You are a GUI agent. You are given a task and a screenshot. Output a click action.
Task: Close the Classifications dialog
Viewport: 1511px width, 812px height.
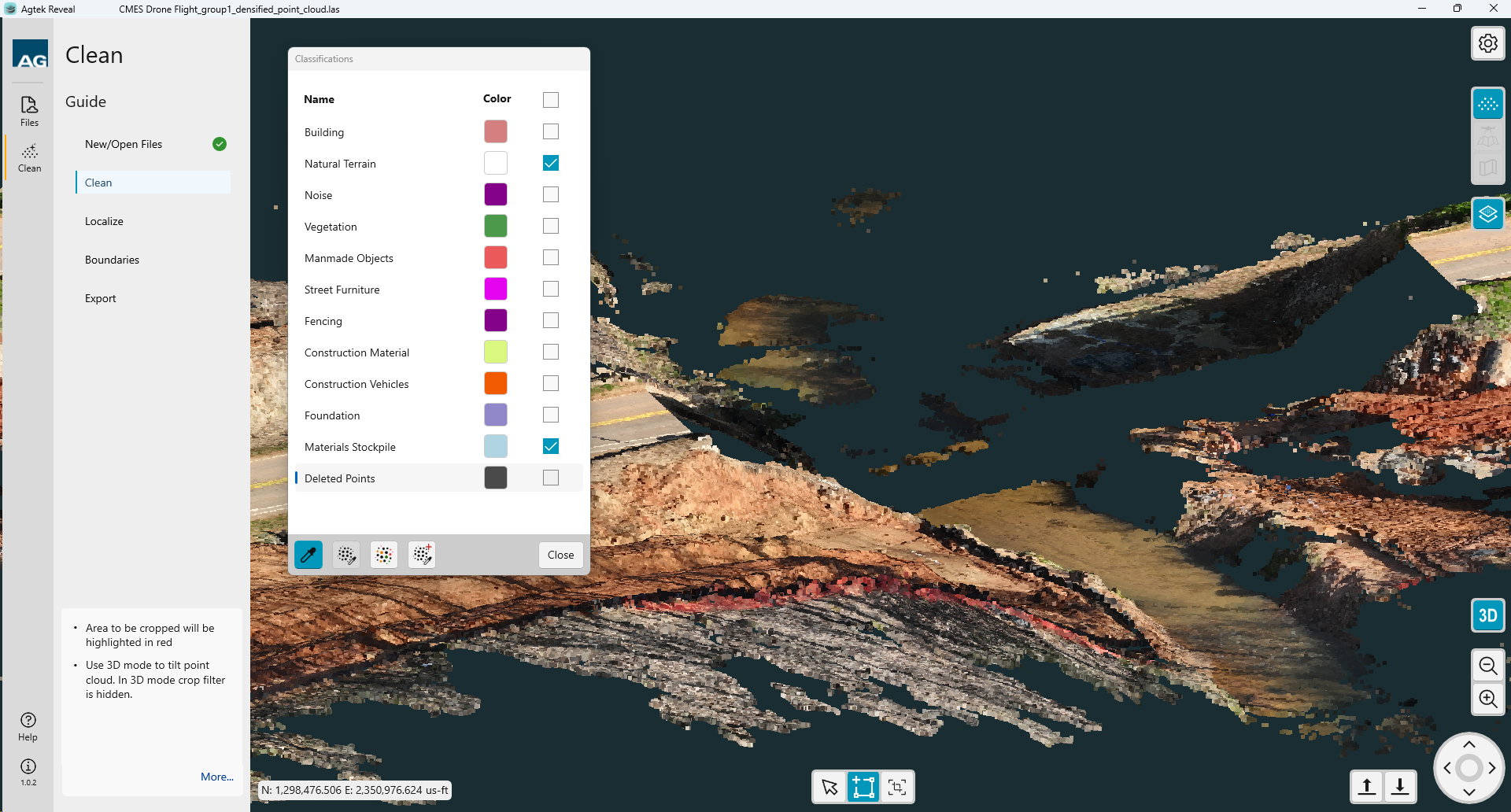(560, 555)
